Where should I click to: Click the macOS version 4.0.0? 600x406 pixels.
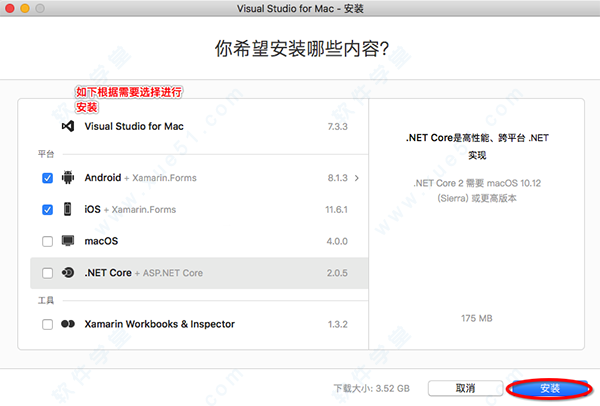pyautogui.click(x=337, y=241)
